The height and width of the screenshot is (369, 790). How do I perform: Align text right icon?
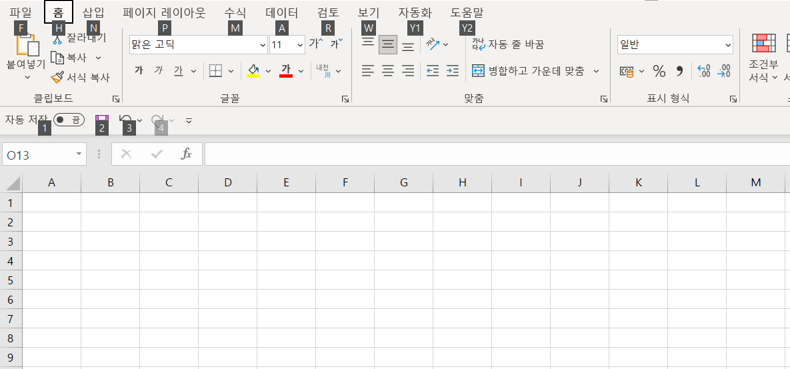(408, 71)
